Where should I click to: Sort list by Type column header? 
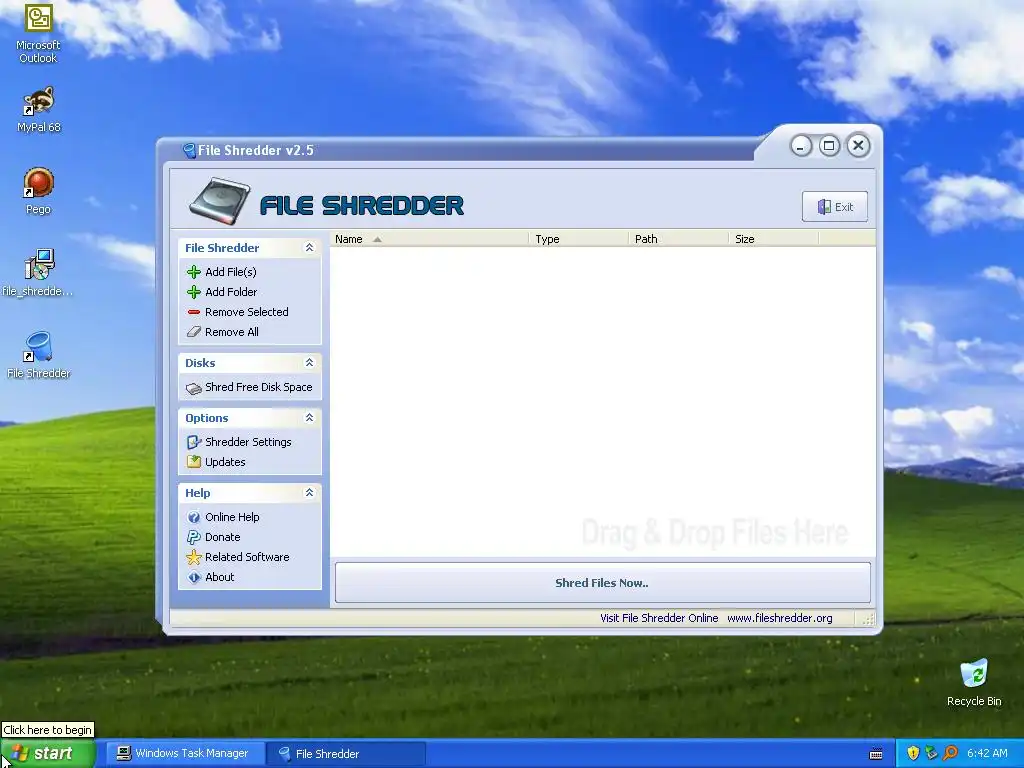pyautogui.click(x=579, y=239)
